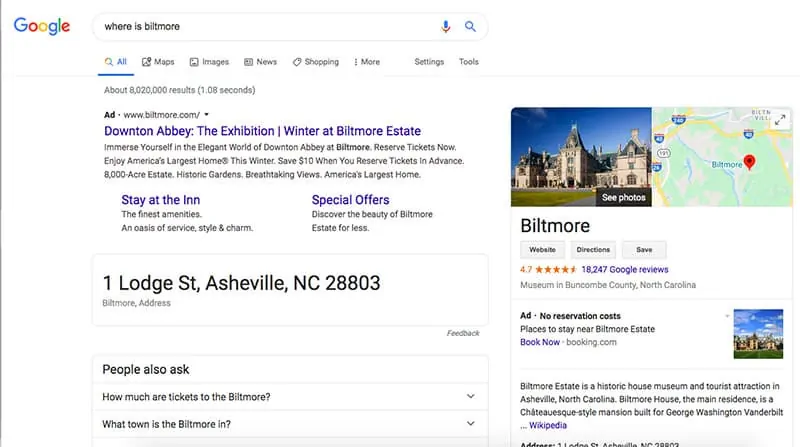
Task: Expand 'How much are tickets to the Biltmore?'
Action: tap(290, 396)
